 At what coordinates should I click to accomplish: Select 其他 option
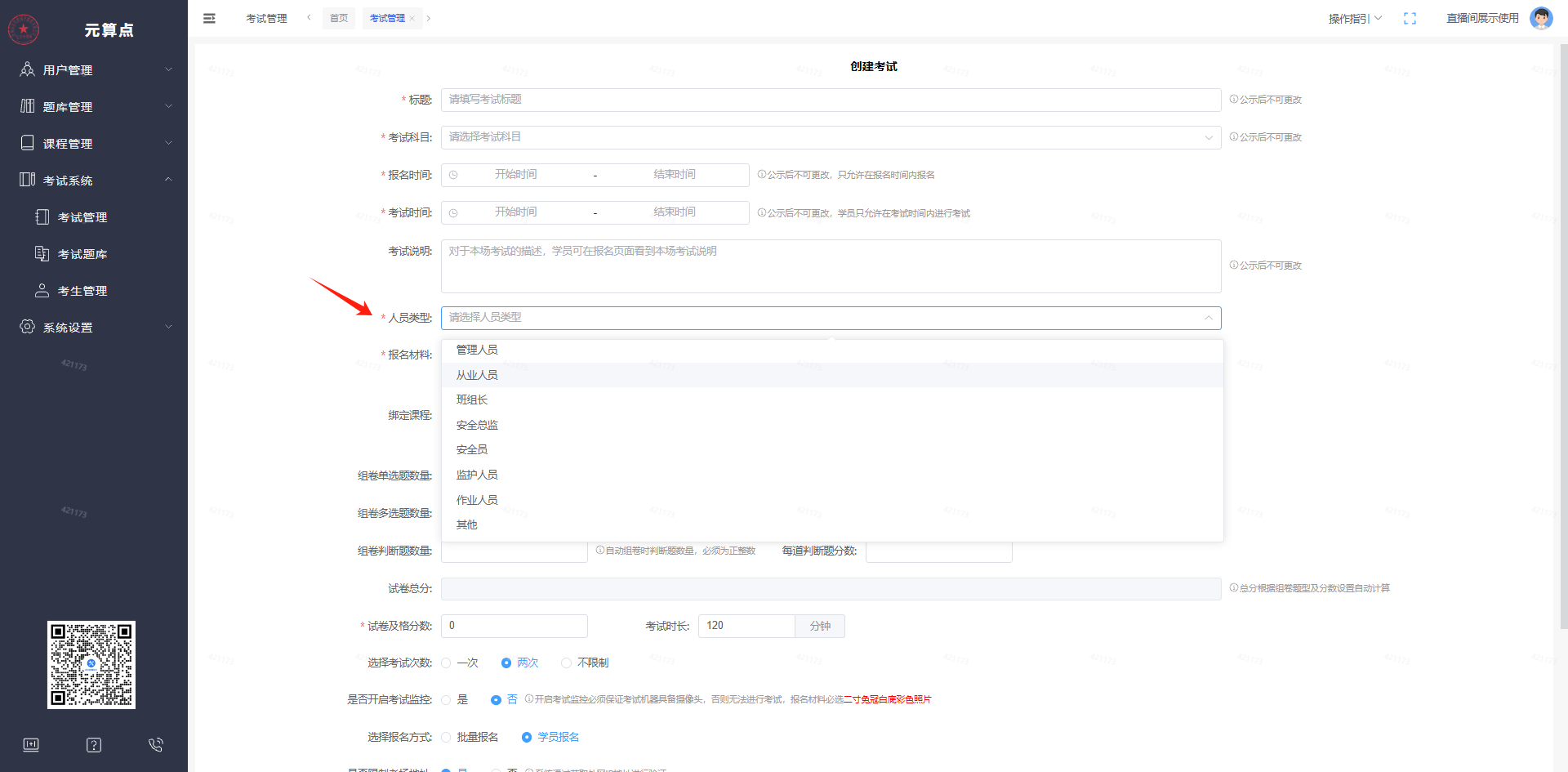coord(832,524)
